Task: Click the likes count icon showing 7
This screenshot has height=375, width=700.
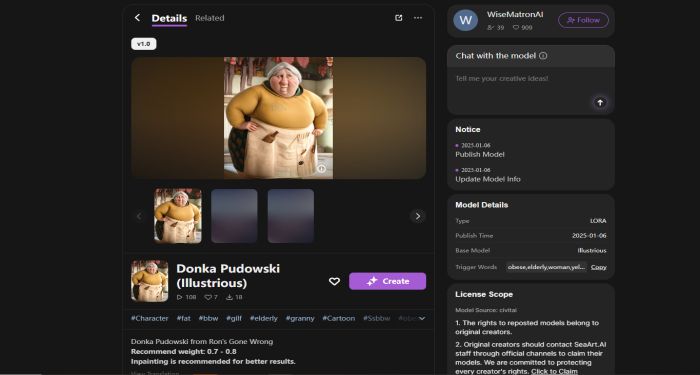Action: [x=208, y=297]
